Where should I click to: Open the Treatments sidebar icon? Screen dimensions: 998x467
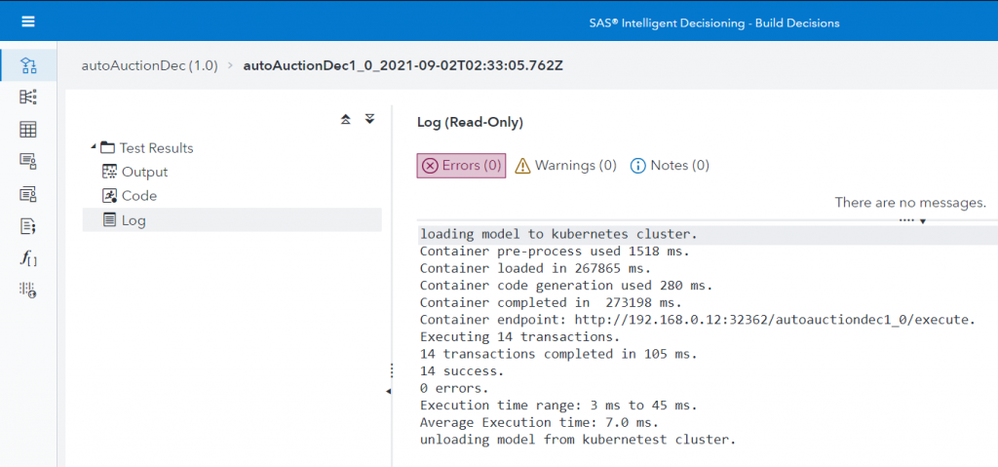28,162
